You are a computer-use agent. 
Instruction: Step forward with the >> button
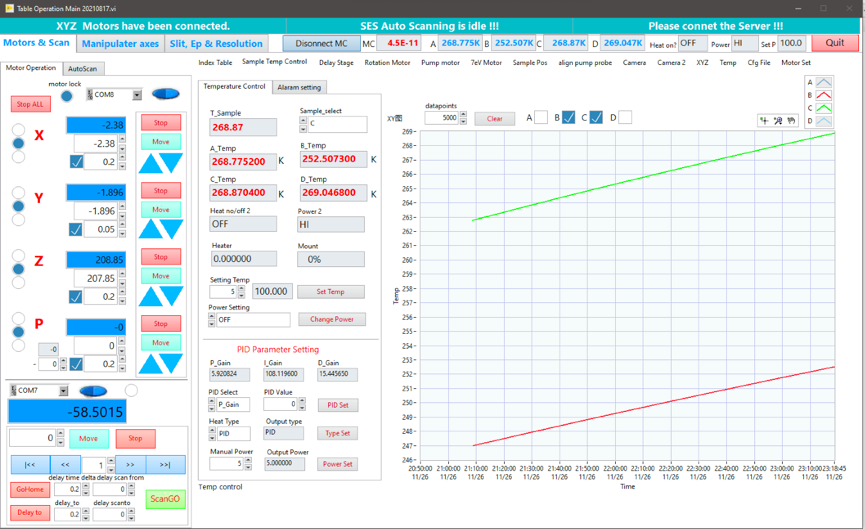[x=130, y=465]
